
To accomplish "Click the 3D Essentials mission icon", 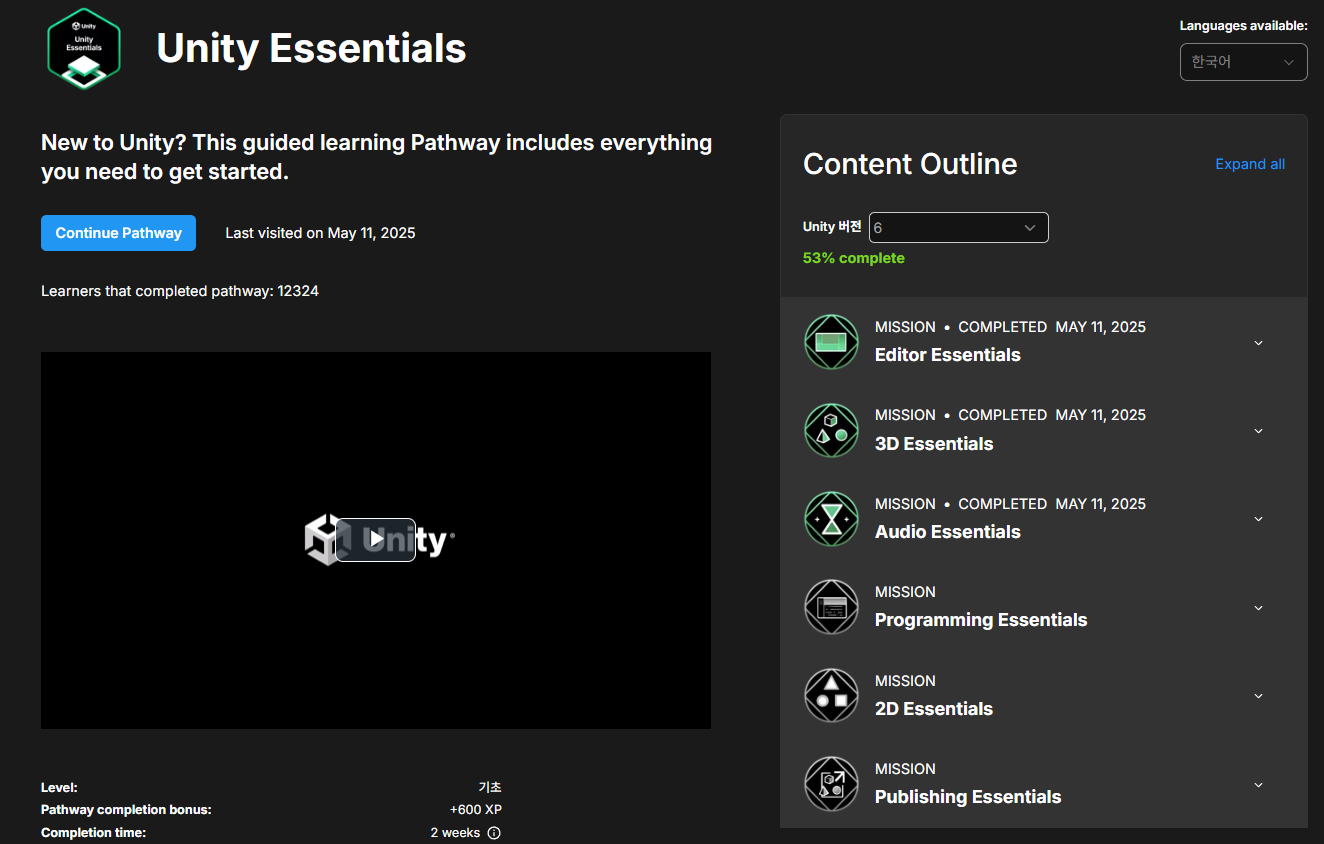I will (x=832, y=430).
